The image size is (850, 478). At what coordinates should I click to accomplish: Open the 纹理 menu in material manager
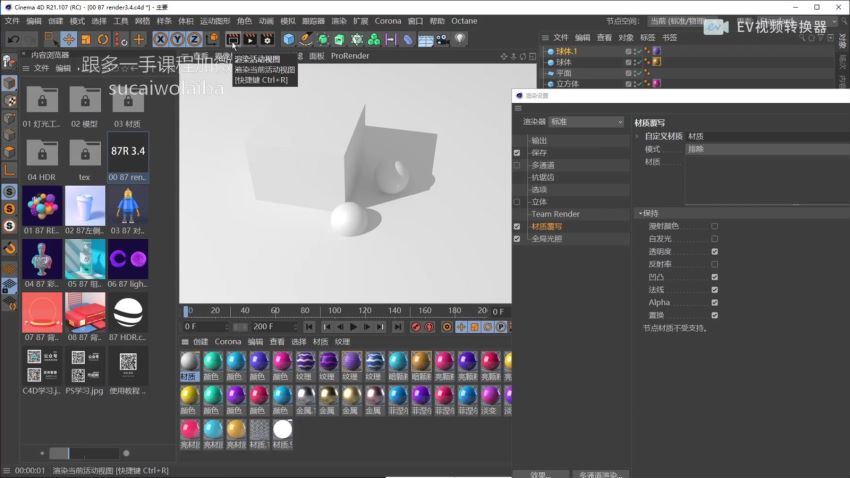click(342, 342)
